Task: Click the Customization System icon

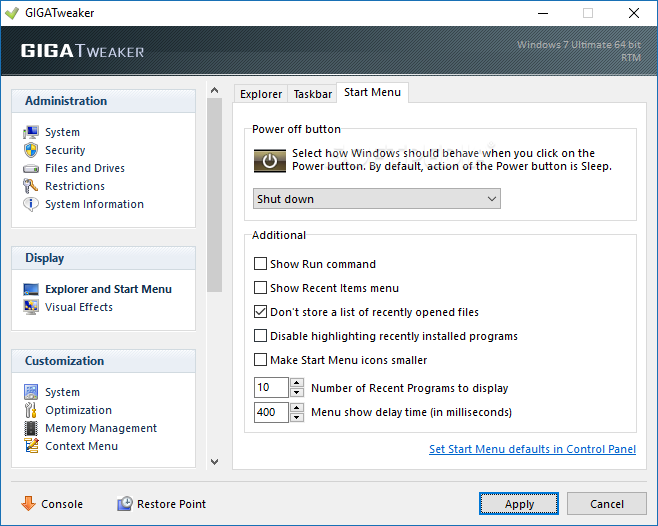Action: (31, 392)
